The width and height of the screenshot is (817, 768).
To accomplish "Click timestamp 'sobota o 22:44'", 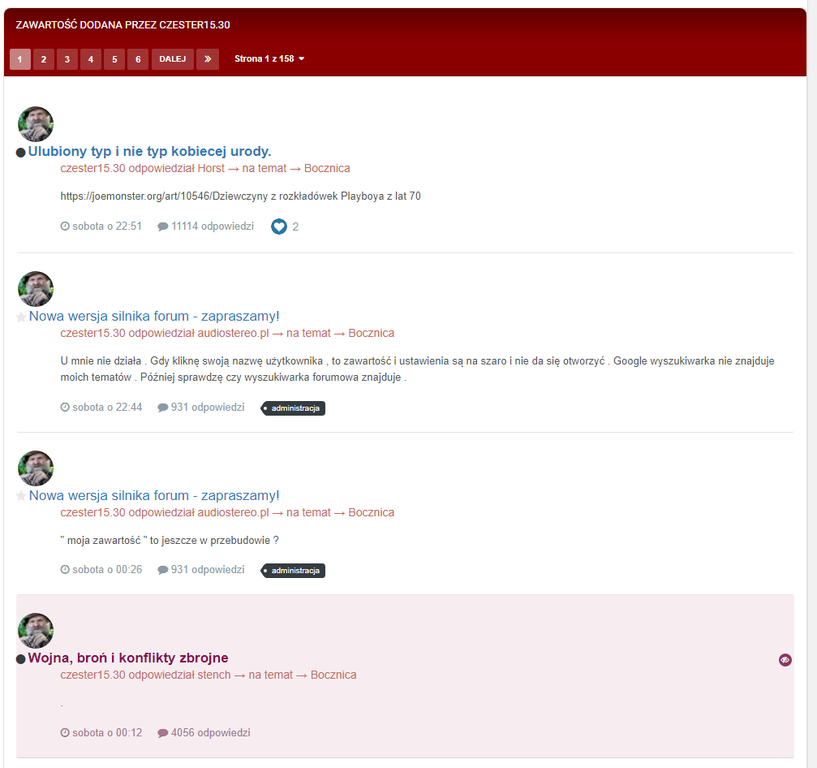I will pyautogui.click(x=107, y=407).
